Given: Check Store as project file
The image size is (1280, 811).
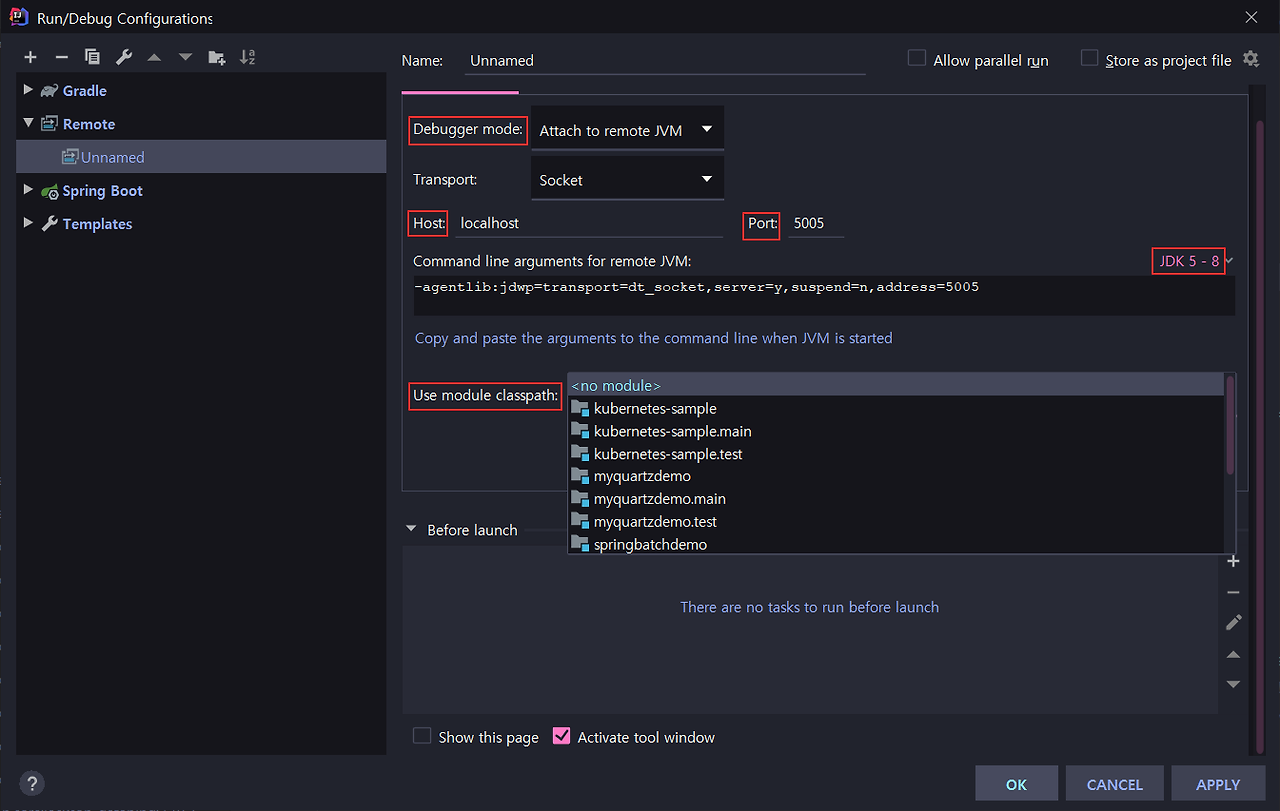Looking at the screenshot, I should coord(1089,58).
